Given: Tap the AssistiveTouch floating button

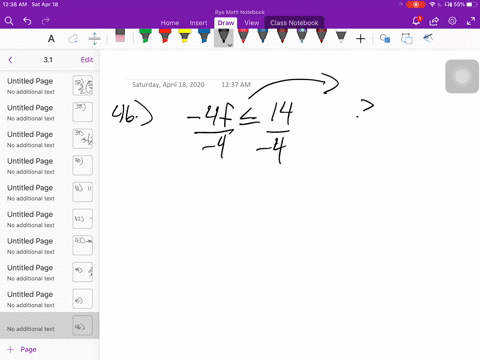Looking at the screenshot, I should 462,76.
